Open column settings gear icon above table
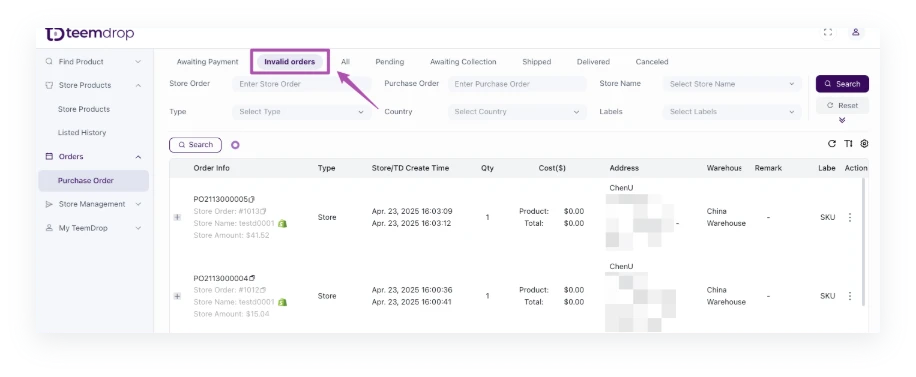 pos(865,144)
